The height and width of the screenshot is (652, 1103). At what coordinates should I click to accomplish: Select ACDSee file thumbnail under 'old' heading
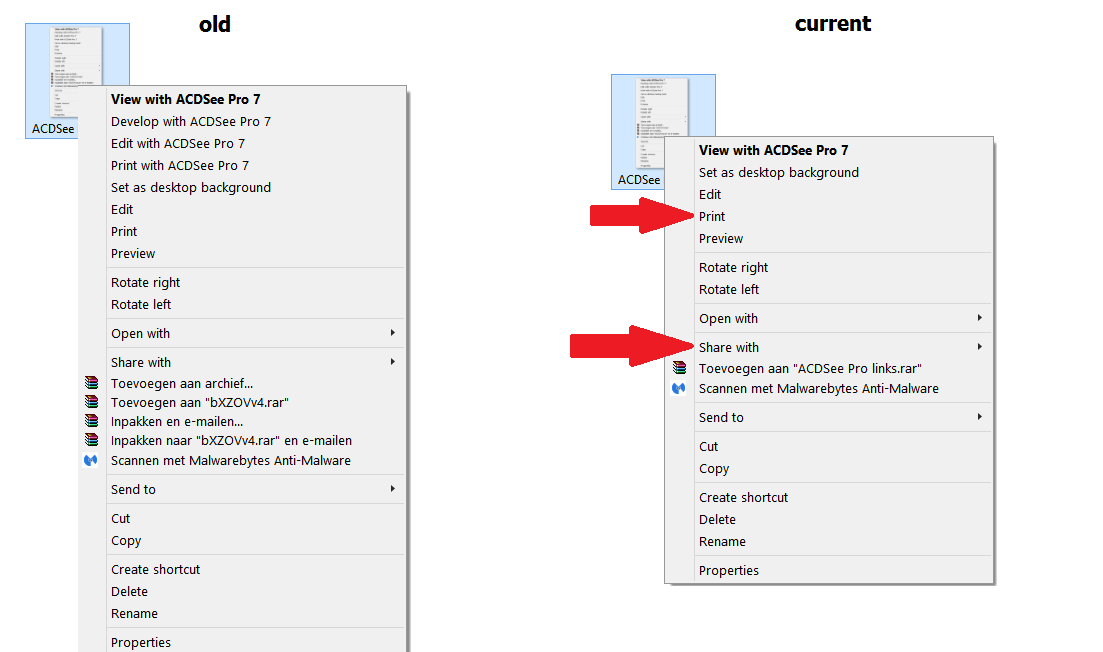[x=77, y=80]
